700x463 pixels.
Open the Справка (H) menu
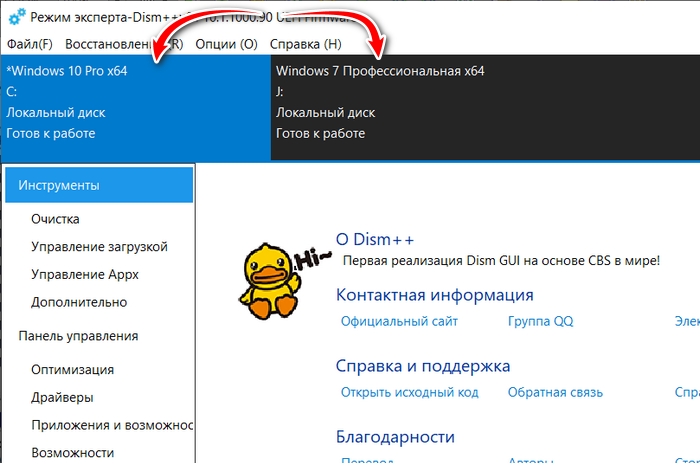[x=306, y=44]
